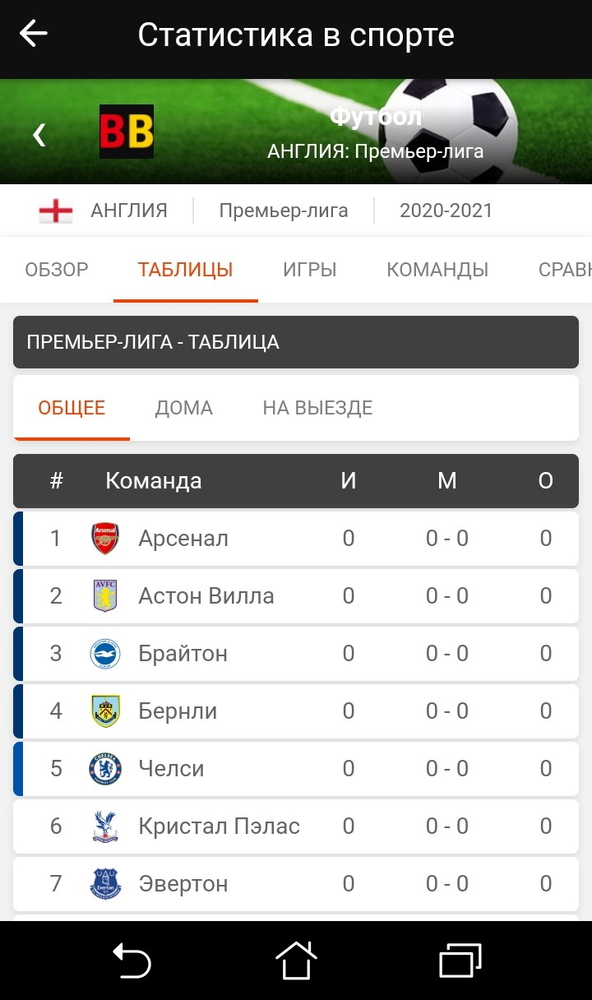Switch to the ИГРЫ tab
The height and width of the screenshot is (1000, 592).
[310, 269]
